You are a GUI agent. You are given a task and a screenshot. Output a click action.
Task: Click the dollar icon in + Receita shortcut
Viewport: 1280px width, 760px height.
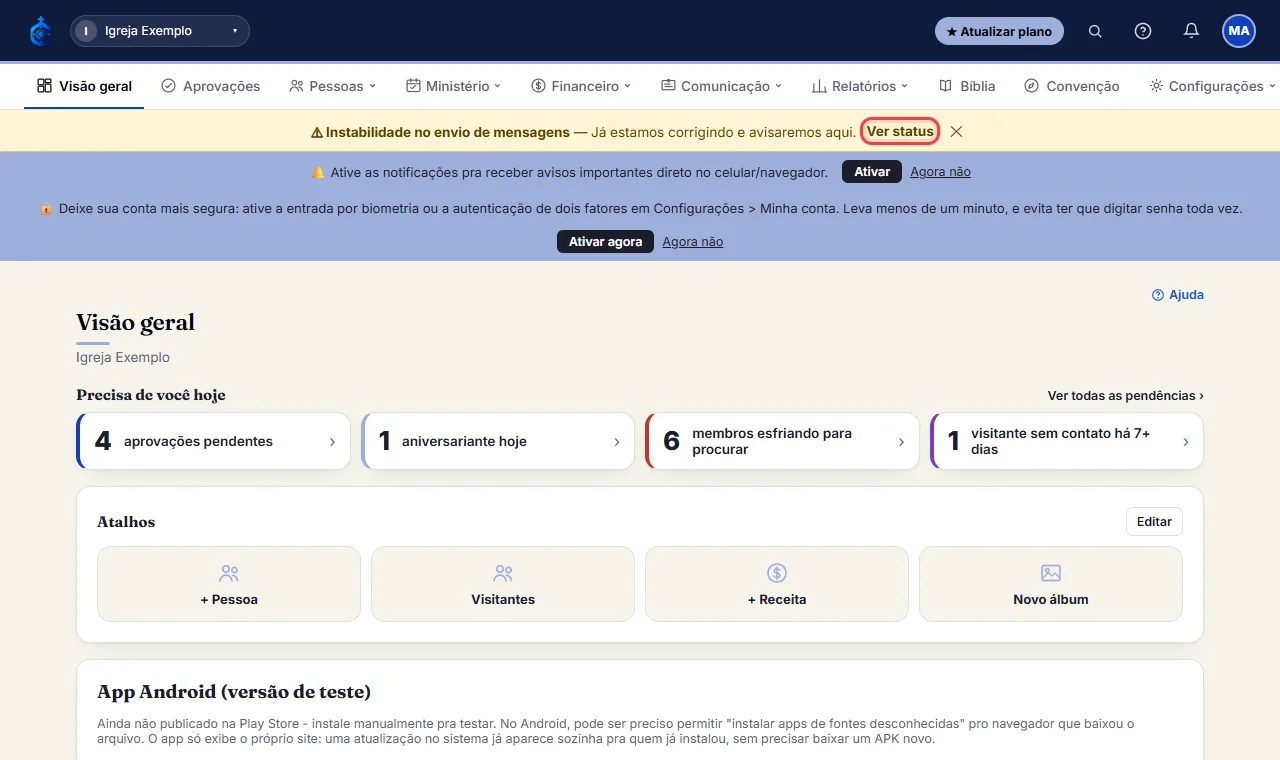tap(777, 573)
